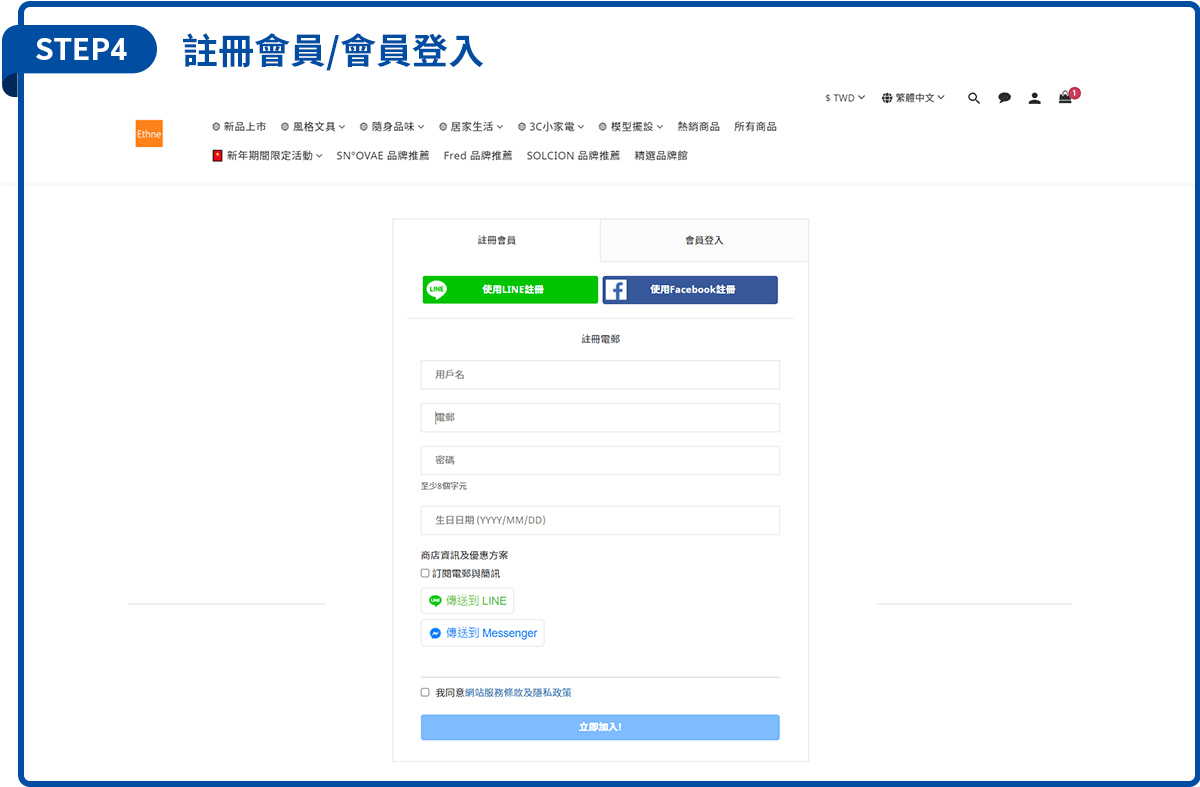Open the 繁體中文 language dropdown
The height and width of the screenshot is (787, 1200).
coord(919,98)
